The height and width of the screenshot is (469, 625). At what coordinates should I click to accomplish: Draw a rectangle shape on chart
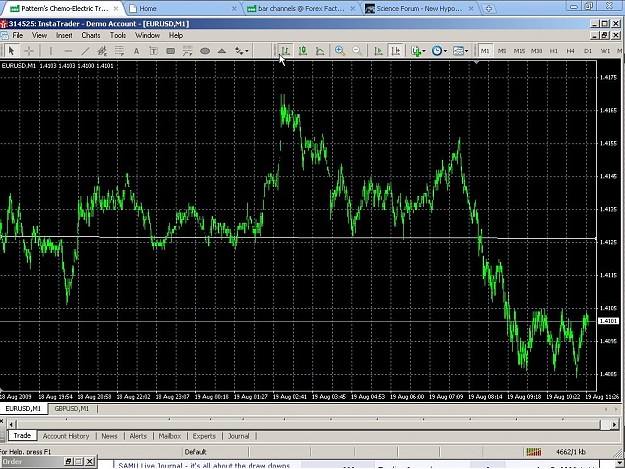171,51
